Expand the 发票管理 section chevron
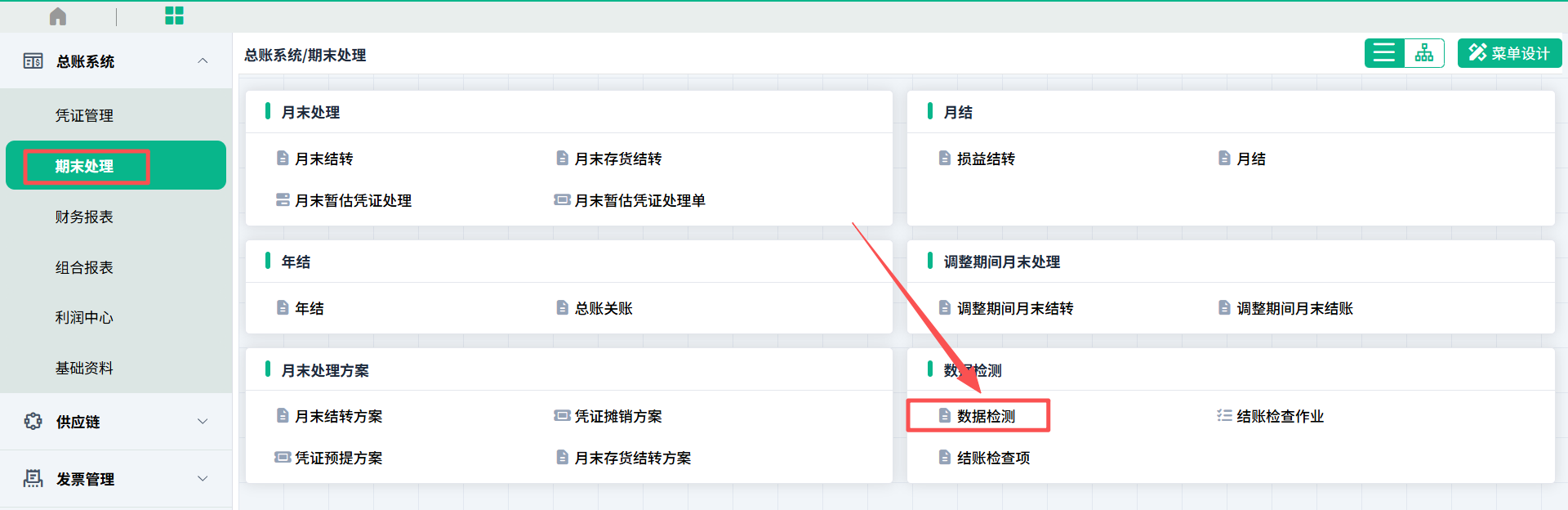Viewport: 1568px width, 510px height. pos(203,479)
